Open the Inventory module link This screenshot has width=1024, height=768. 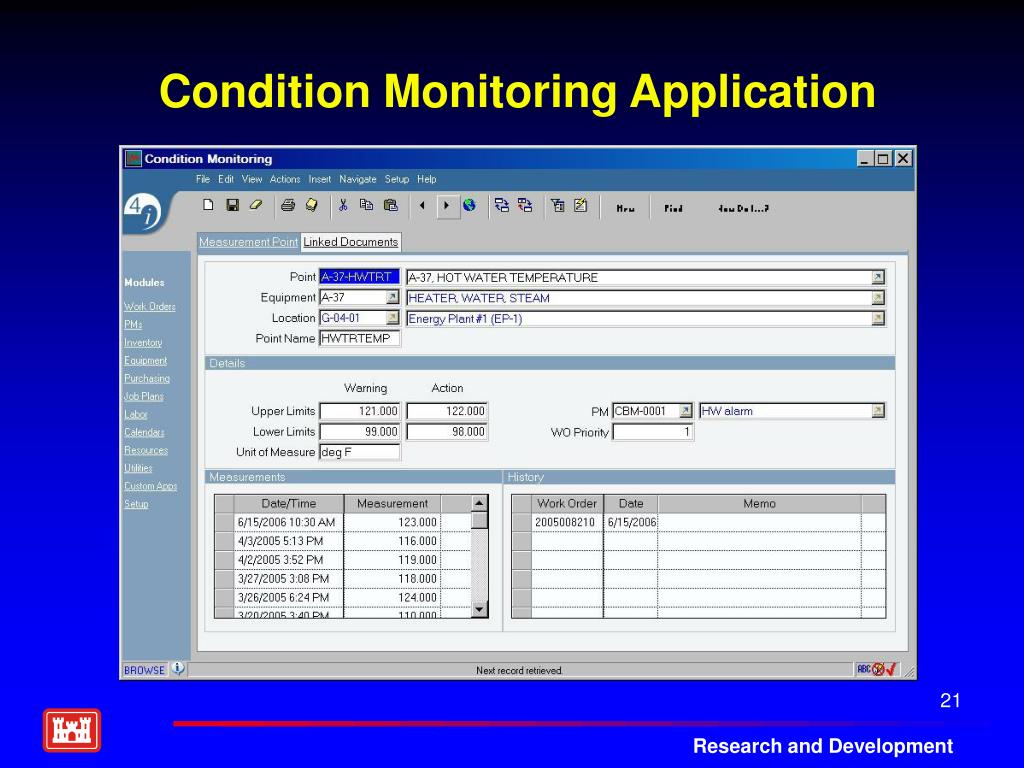143,342
